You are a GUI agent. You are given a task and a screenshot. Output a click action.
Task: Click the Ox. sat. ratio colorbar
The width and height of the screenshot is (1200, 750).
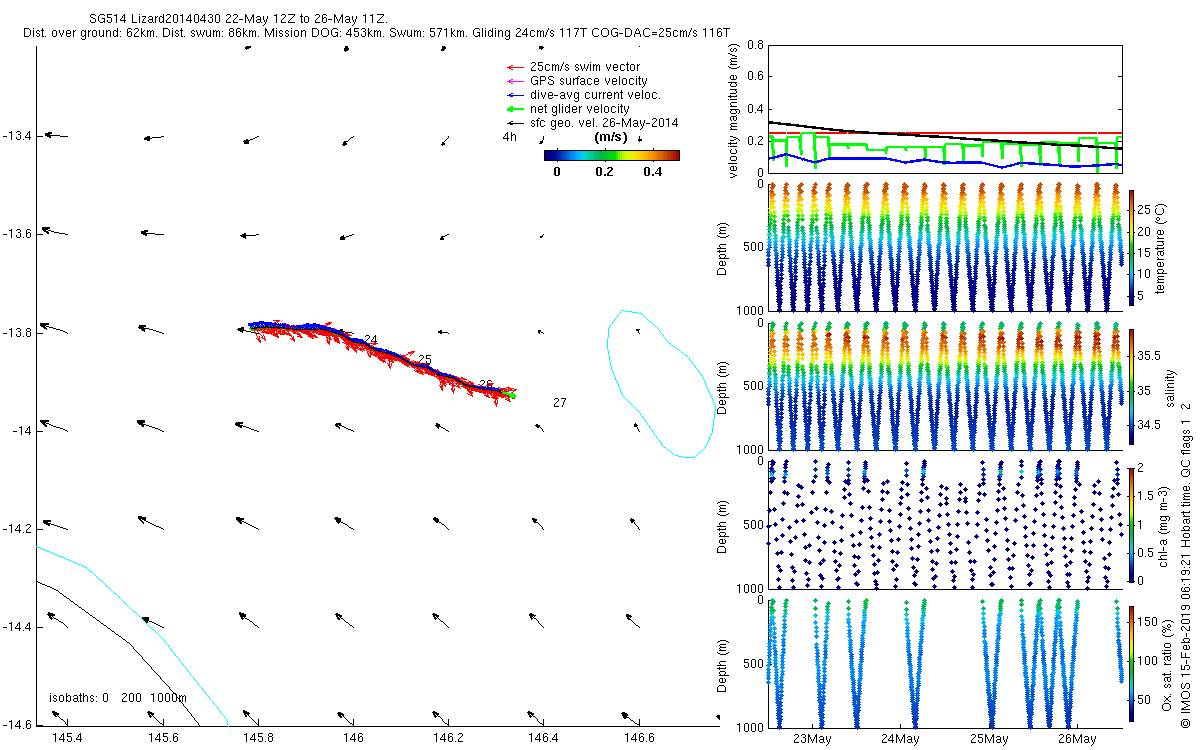pos(1132,661)
